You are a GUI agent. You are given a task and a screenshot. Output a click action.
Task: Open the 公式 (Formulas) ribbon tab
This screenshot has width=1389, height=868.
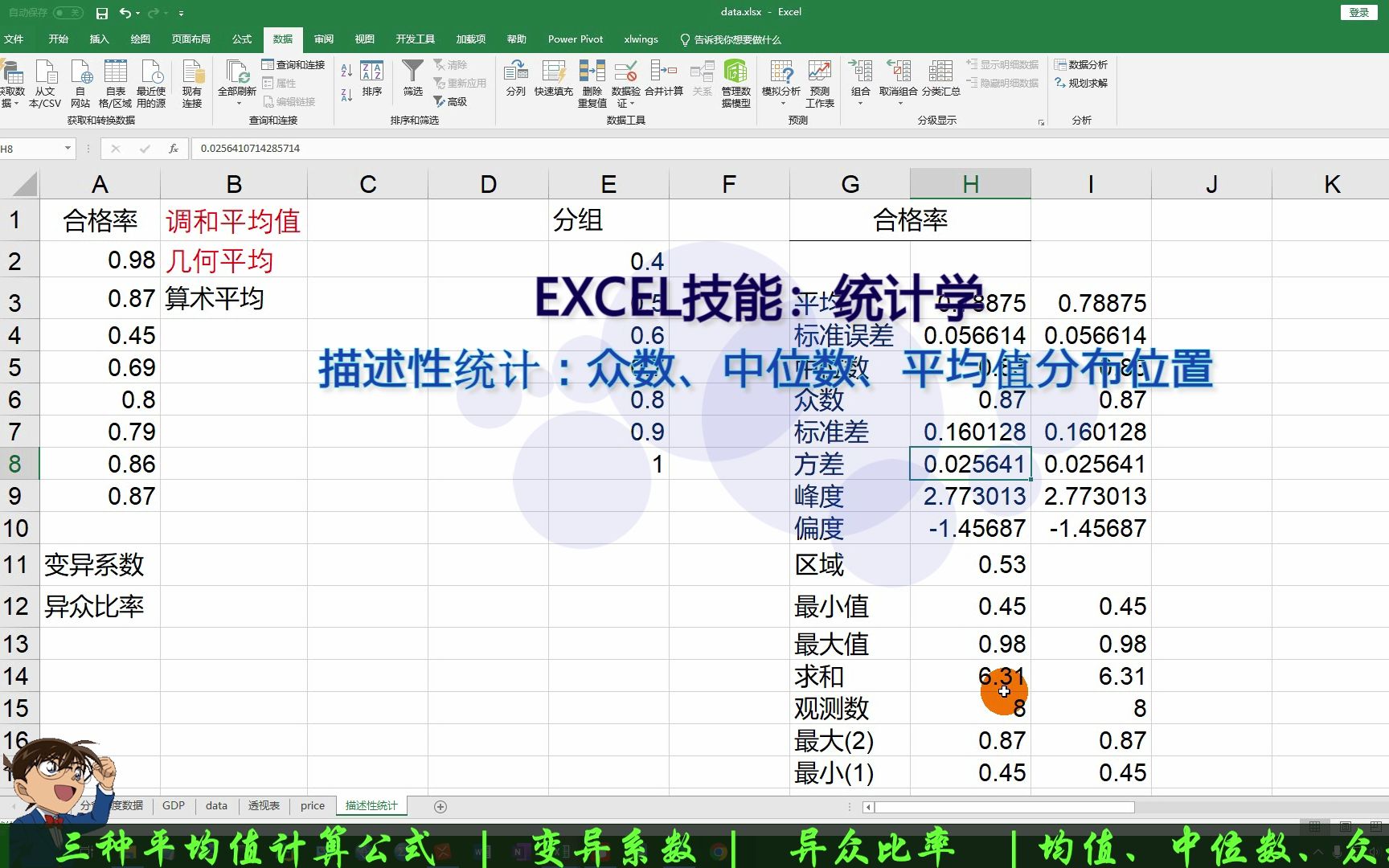pyautogui.click(x=241, y=39)
